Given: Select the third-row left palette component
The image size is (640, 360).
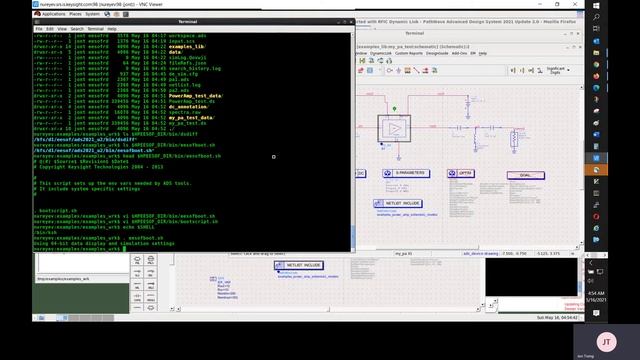Looking at the screenshot, I should click(x=137, y=285).
